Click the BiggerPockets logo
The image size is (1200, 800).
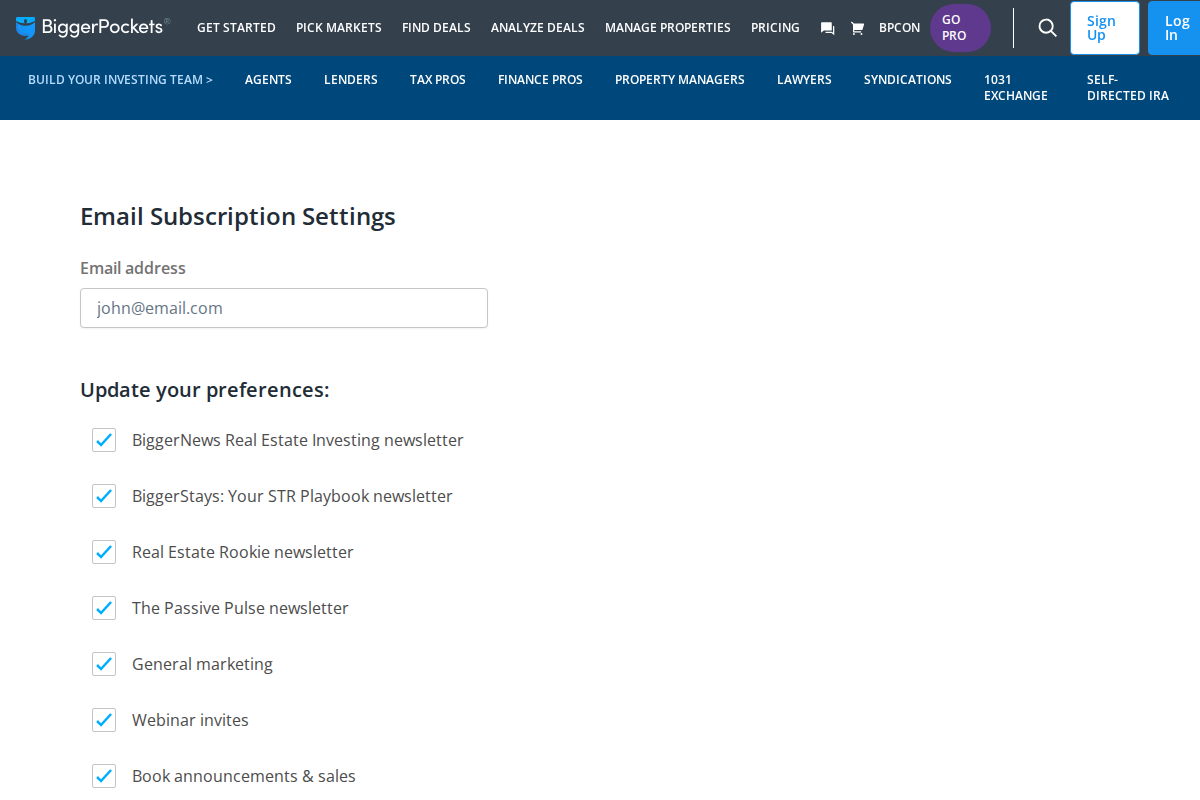coord(93,27)
